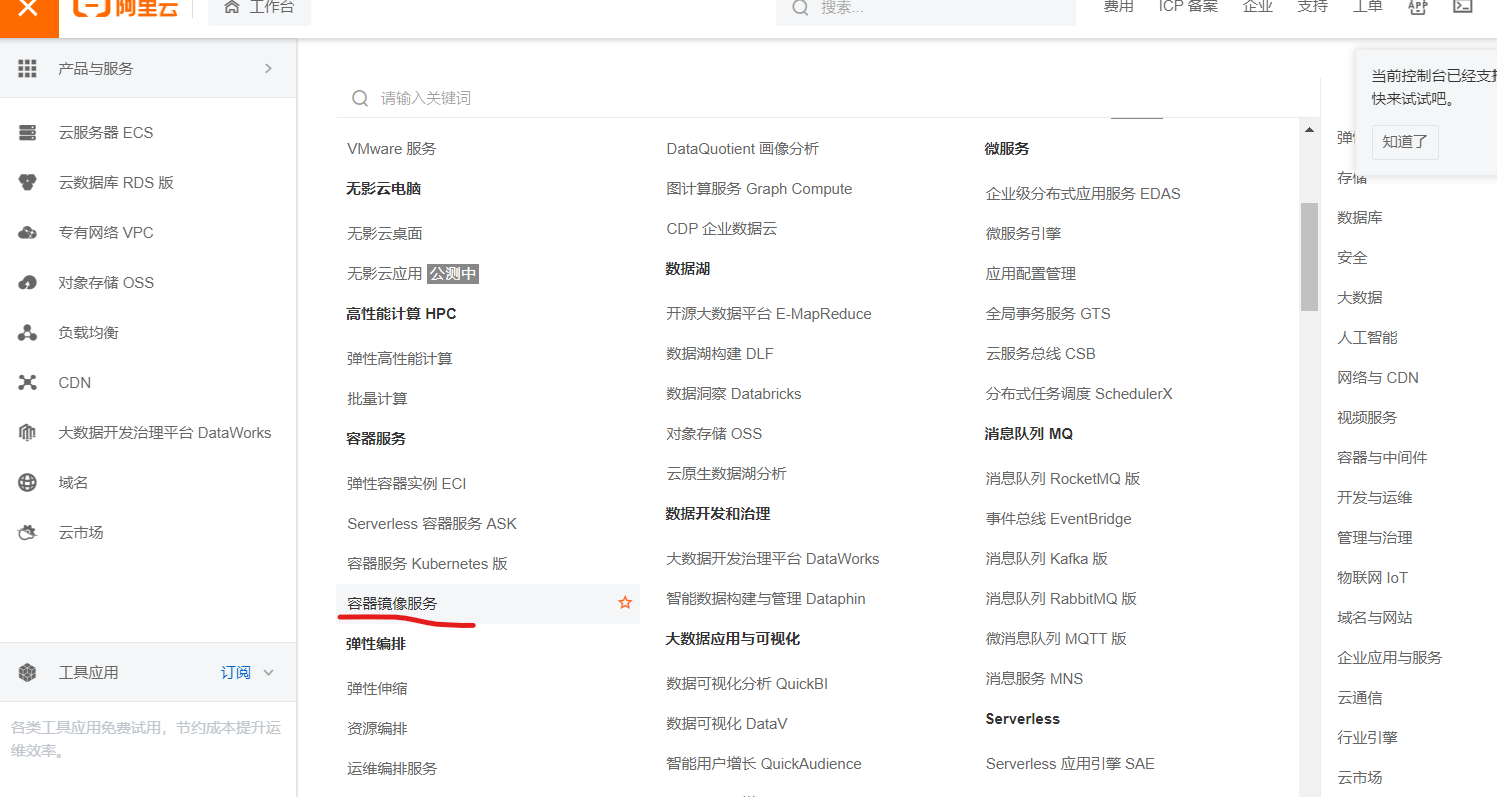Dismiss the tip with 知道了 button
The image size is (1497, 797).
[1405, 142]
